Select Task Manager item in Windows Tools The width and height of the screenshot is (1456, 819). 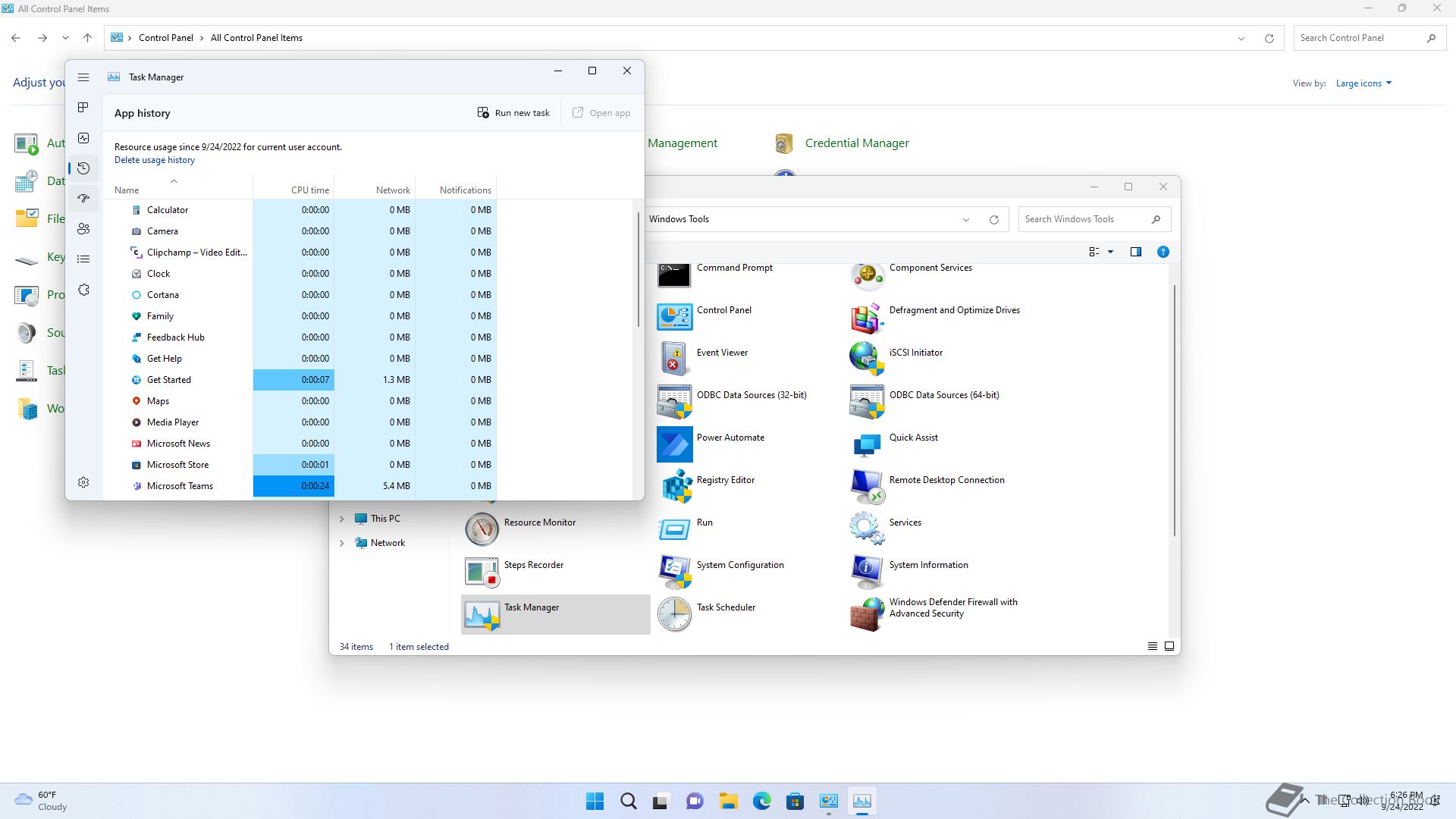click(x=555, y=613)
